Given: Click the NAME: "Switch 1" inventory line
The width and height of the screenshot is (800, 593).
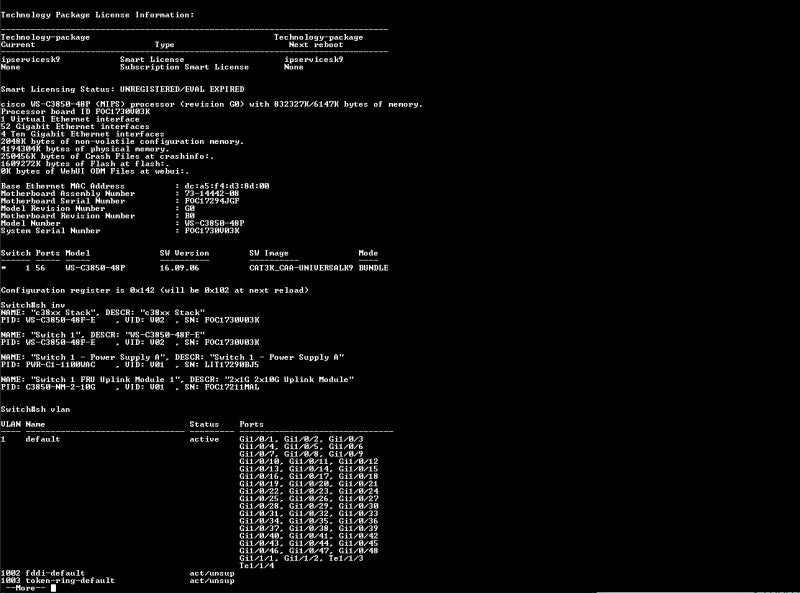Looking at the screenshot, I should point(103,335).
